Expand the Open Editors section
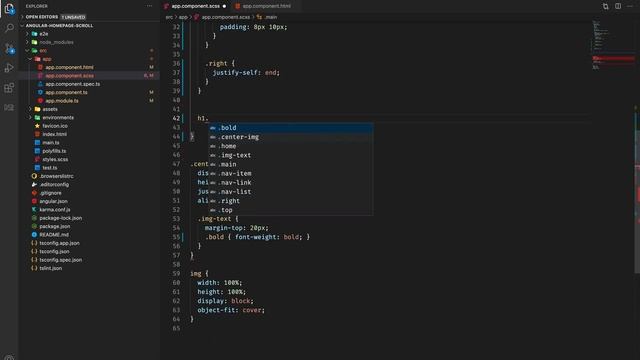The height and width of the screenshot is (360, 640). click(42, 17)
